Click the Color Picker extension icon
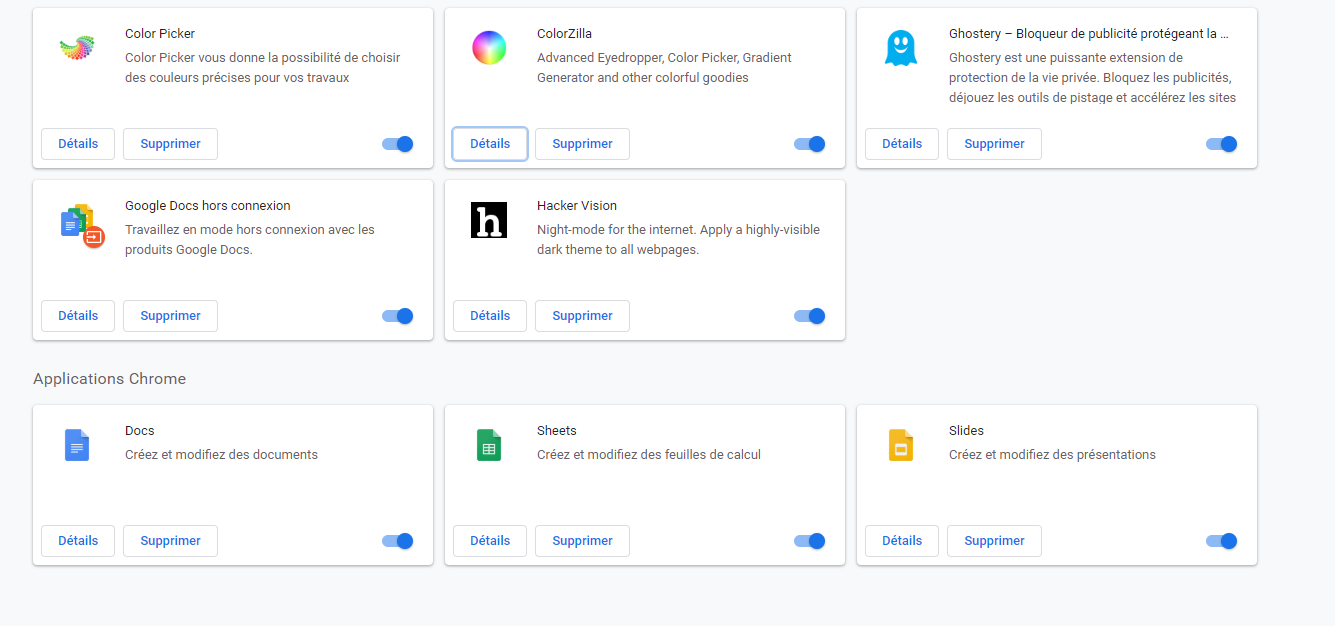This screenshot has height=626, width=1335. click(x=77, y=47)
